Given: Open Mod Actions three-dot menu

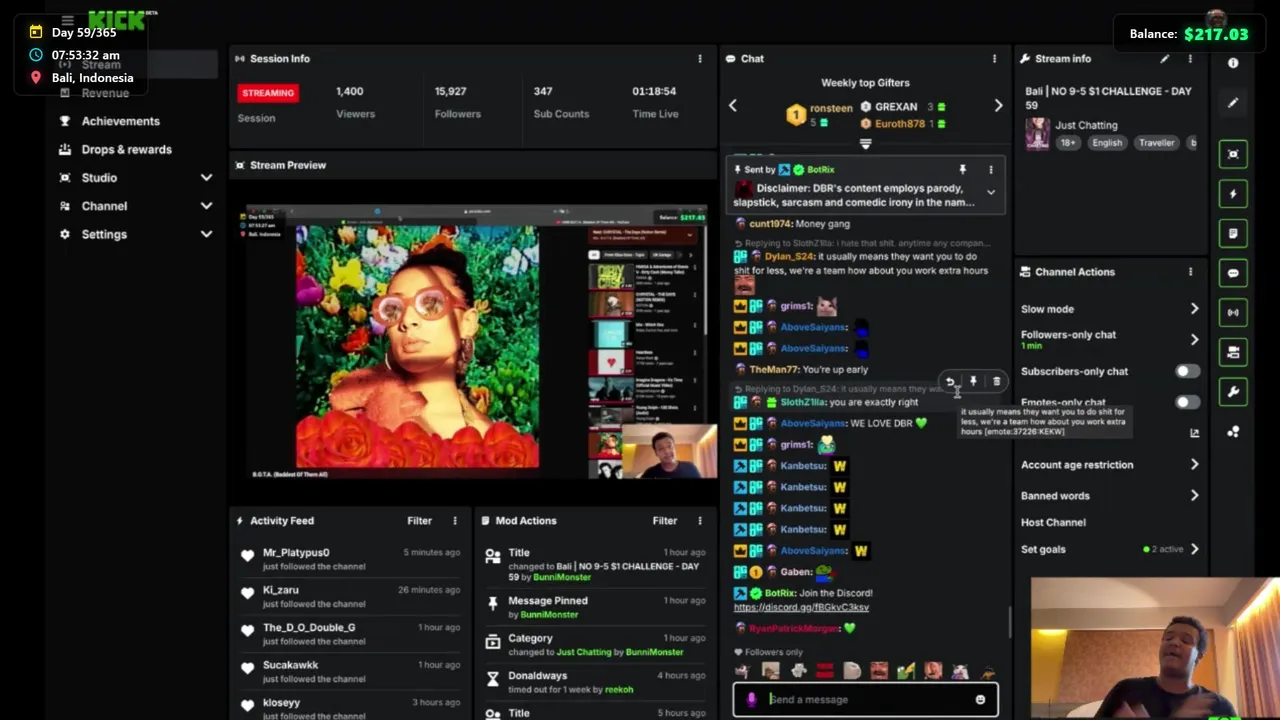Looking at the screenshot, I should pos(700,521).
